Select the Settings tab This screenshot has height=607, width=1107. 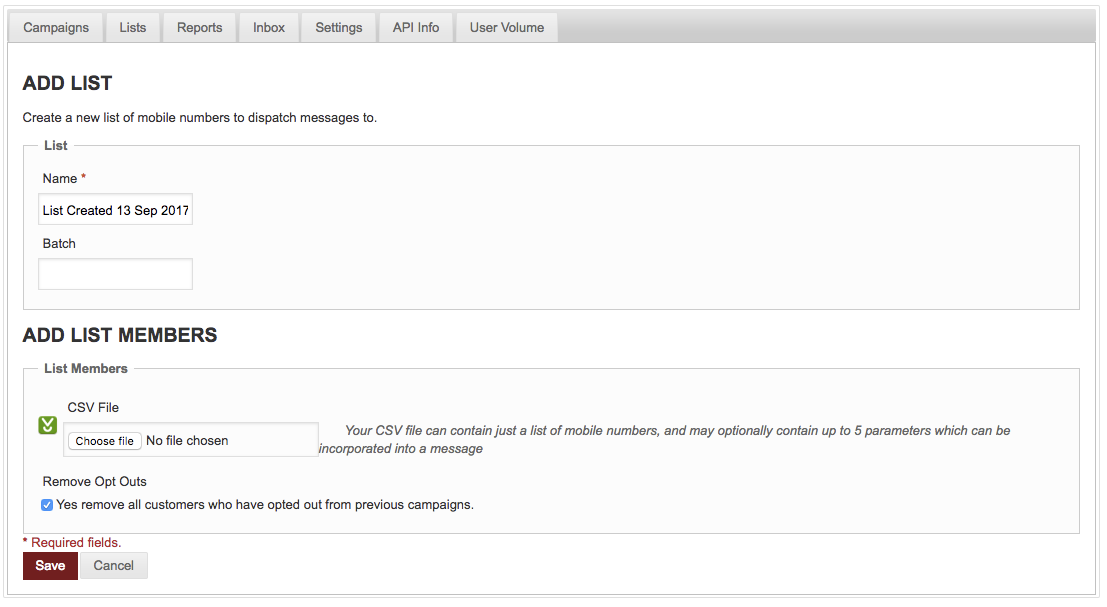(x=339, y=27)
